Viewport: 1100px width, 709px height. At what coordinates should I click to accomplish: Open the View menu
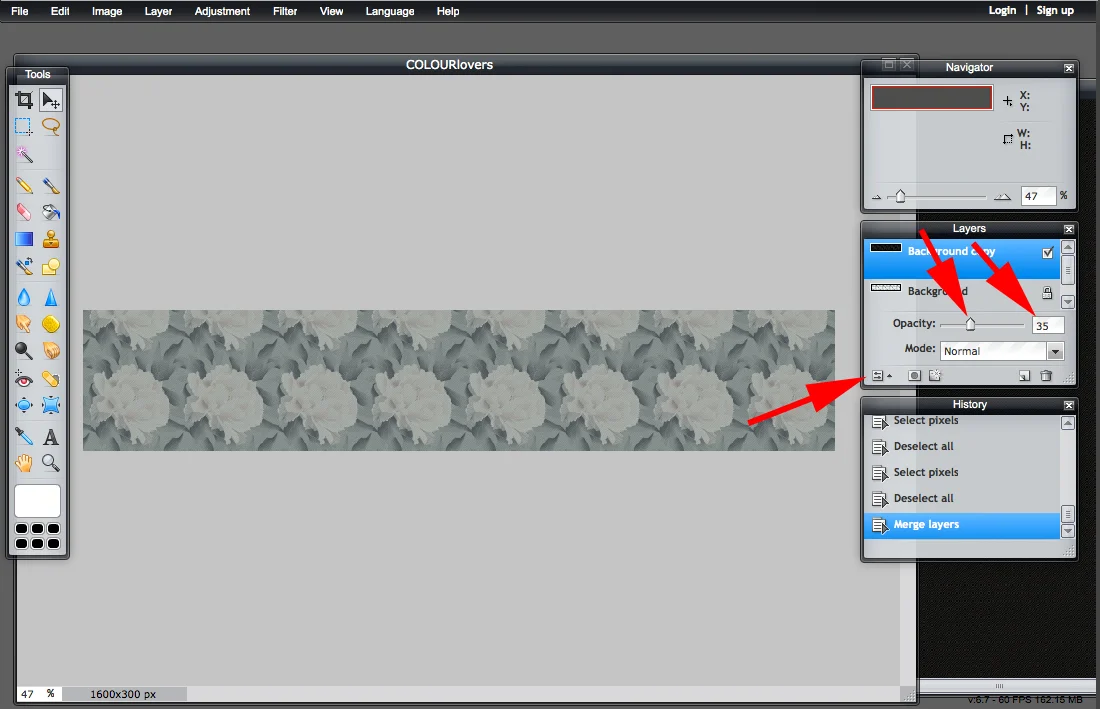pos(331,11)
